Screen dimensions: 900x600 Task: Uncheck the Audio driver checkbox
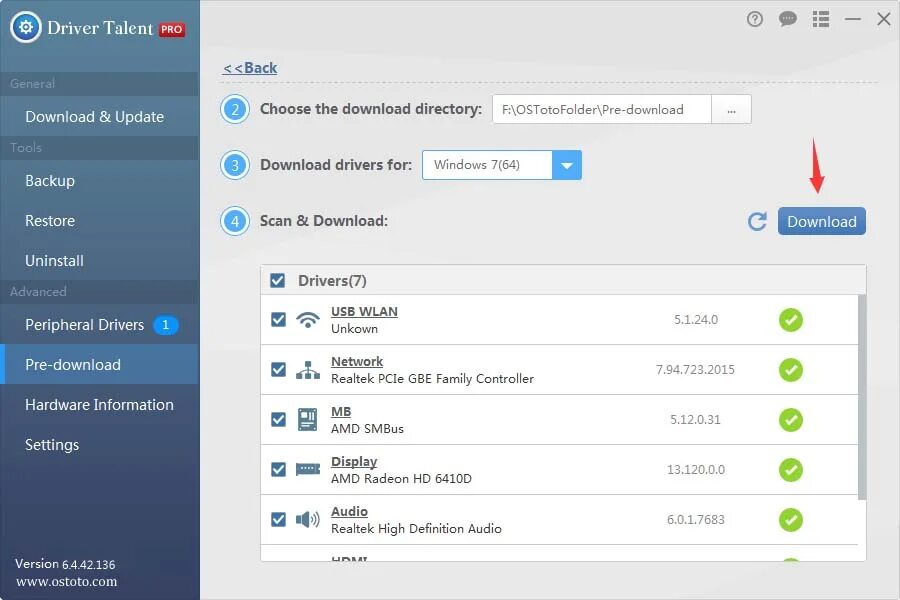(278, 520)
